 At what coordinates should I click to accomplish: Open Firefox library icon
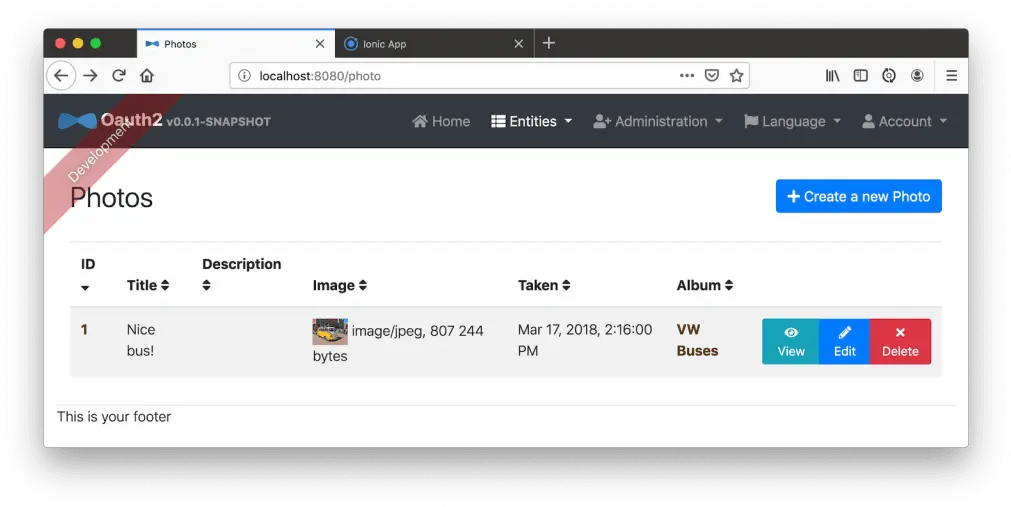click(831, 76)
